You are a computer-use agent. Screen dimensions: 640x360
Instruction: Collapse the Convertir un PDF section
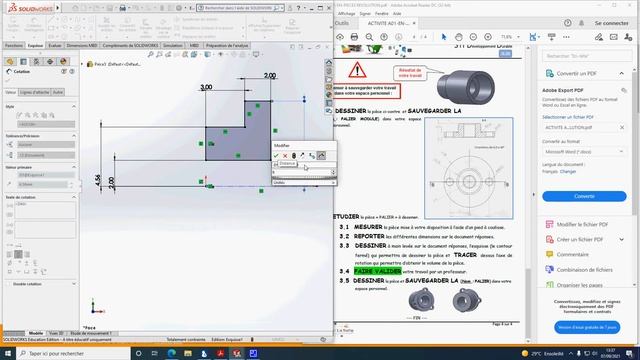click(x=622, y=73)
